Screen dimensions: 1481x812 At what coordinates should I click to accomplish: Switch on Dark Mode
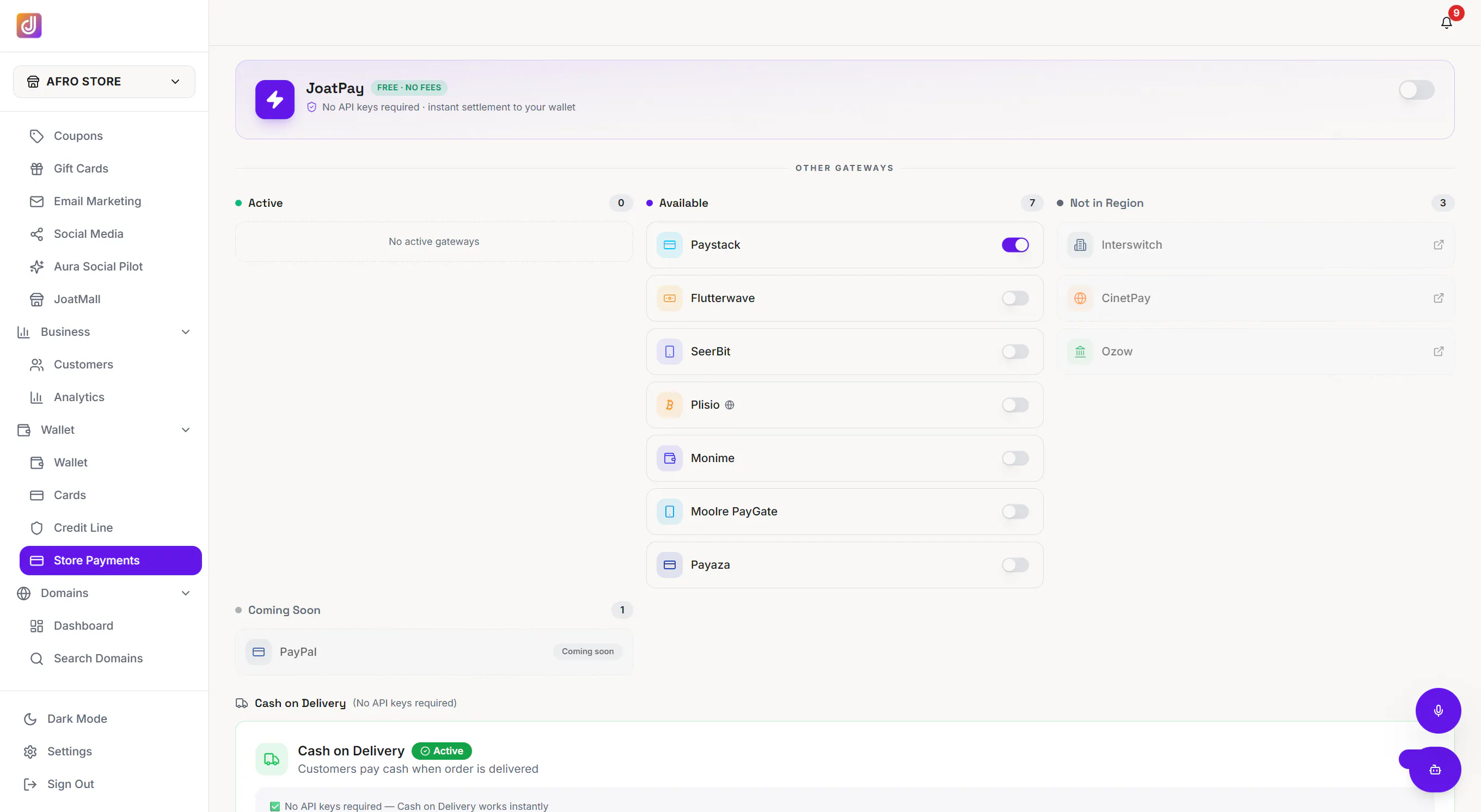pos(104,719)
